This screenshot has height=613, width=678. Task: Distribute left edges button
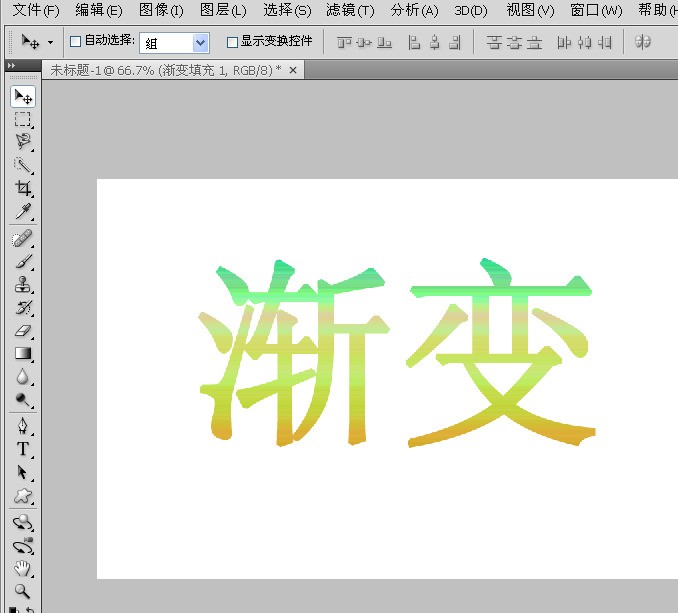(564, 42)
